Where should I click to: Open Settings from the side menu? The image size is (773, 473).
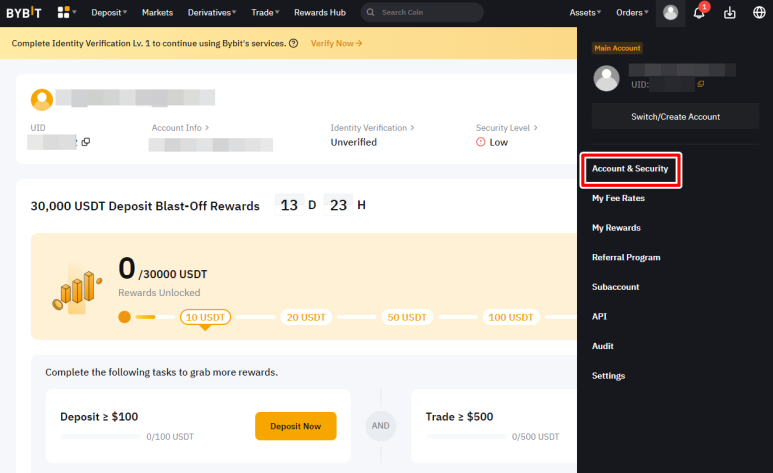(x=608, y=376)
